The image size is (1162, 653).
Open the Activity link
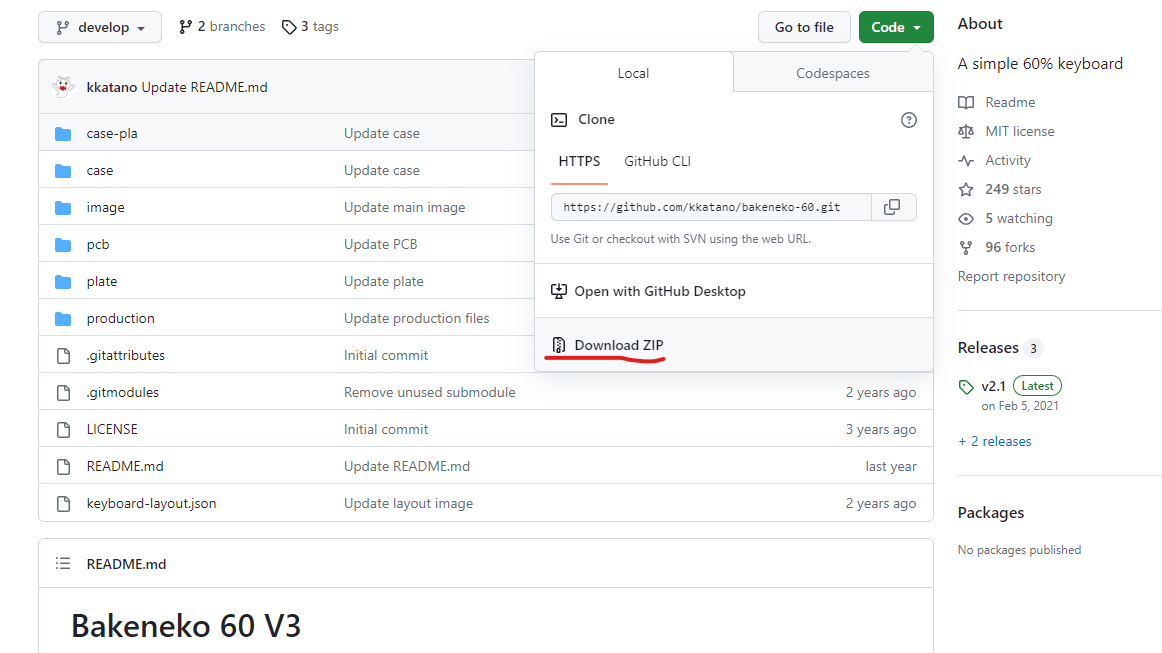point(1008,160)
